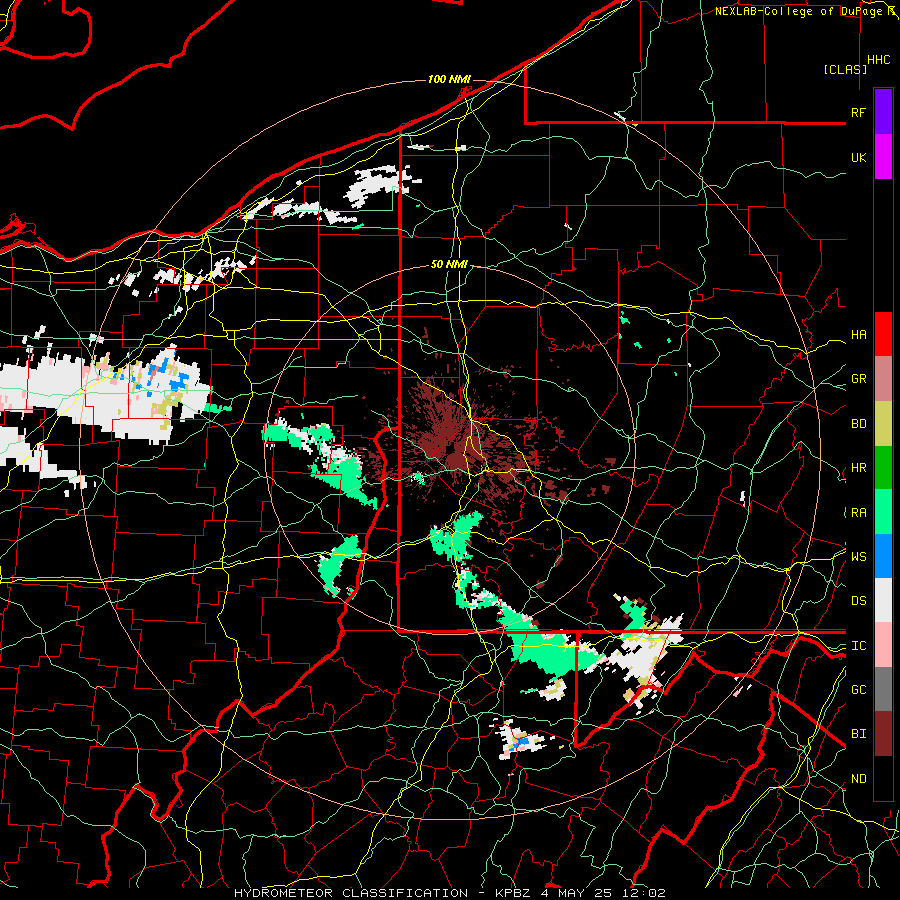Click the RF purple legend swatch
The image size is (900, 900).
[883, 112]
